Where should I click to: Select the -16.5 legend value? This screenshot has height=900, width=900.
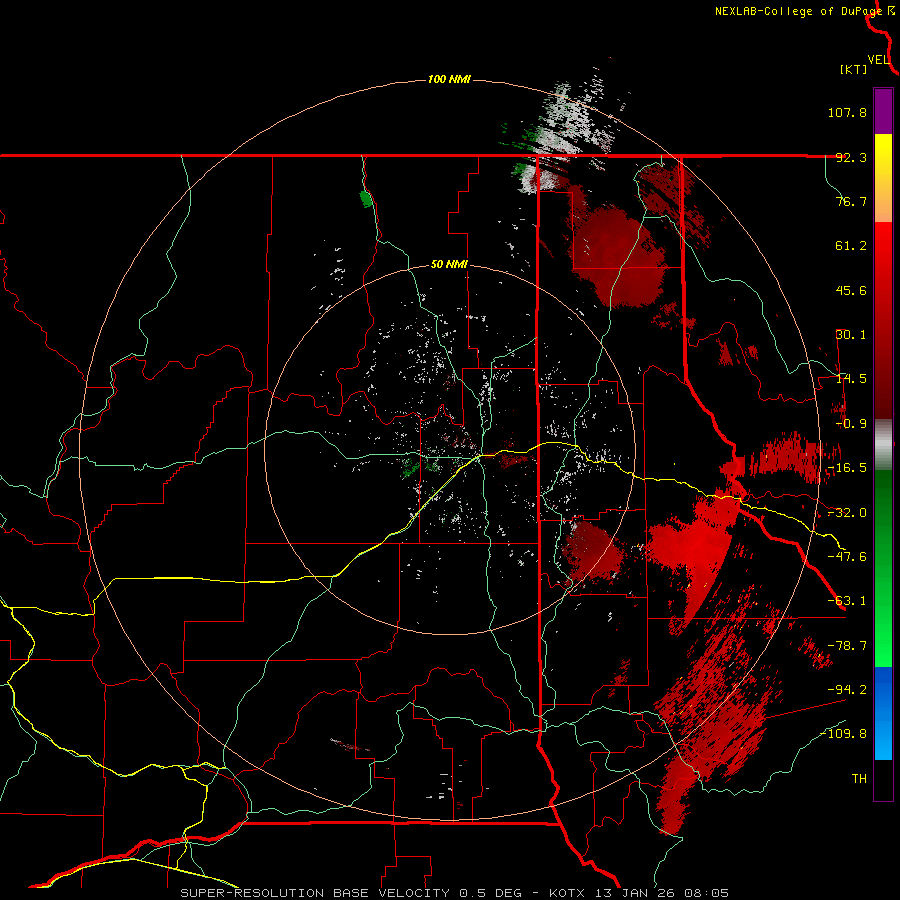(847, 468)
